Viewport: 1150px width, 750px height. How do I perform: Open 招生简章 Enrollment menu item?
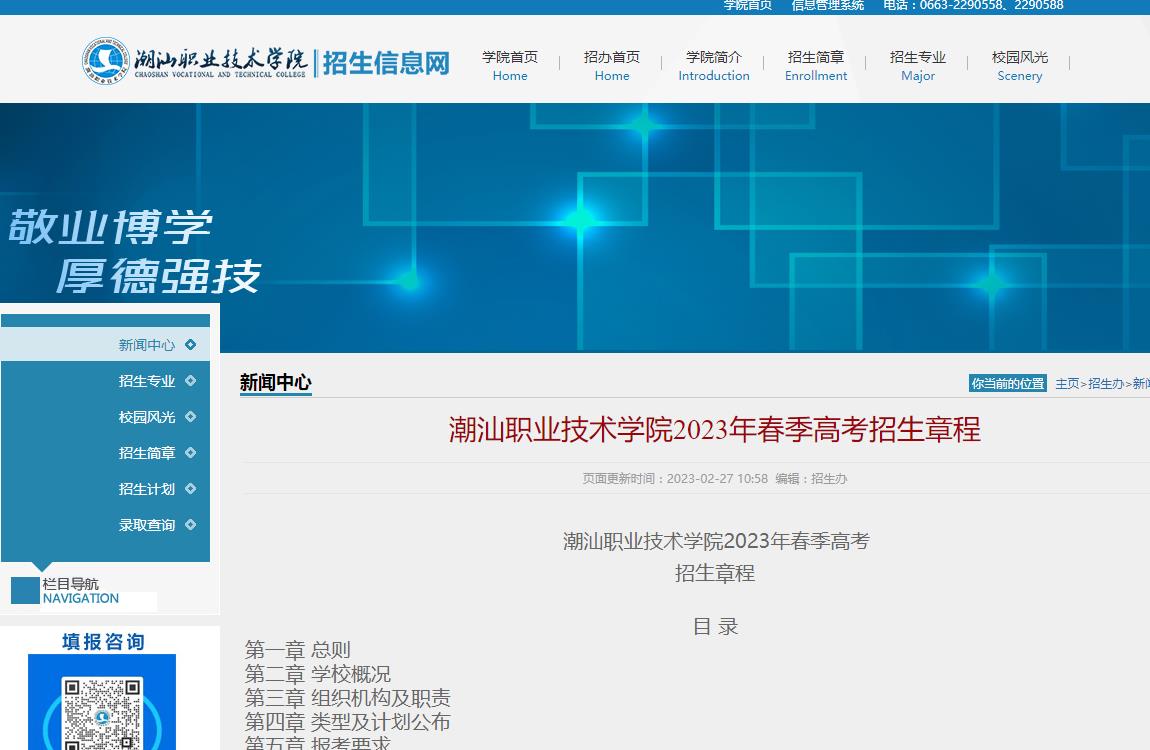click(816, 65)
